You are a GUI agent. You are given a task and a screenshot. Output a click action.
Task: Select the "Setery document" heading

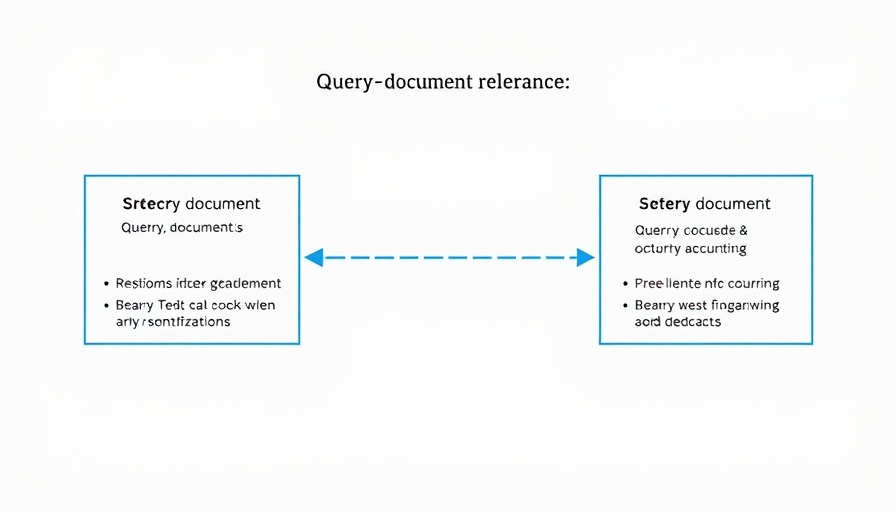pyautogui.click(x=705, y=204)
